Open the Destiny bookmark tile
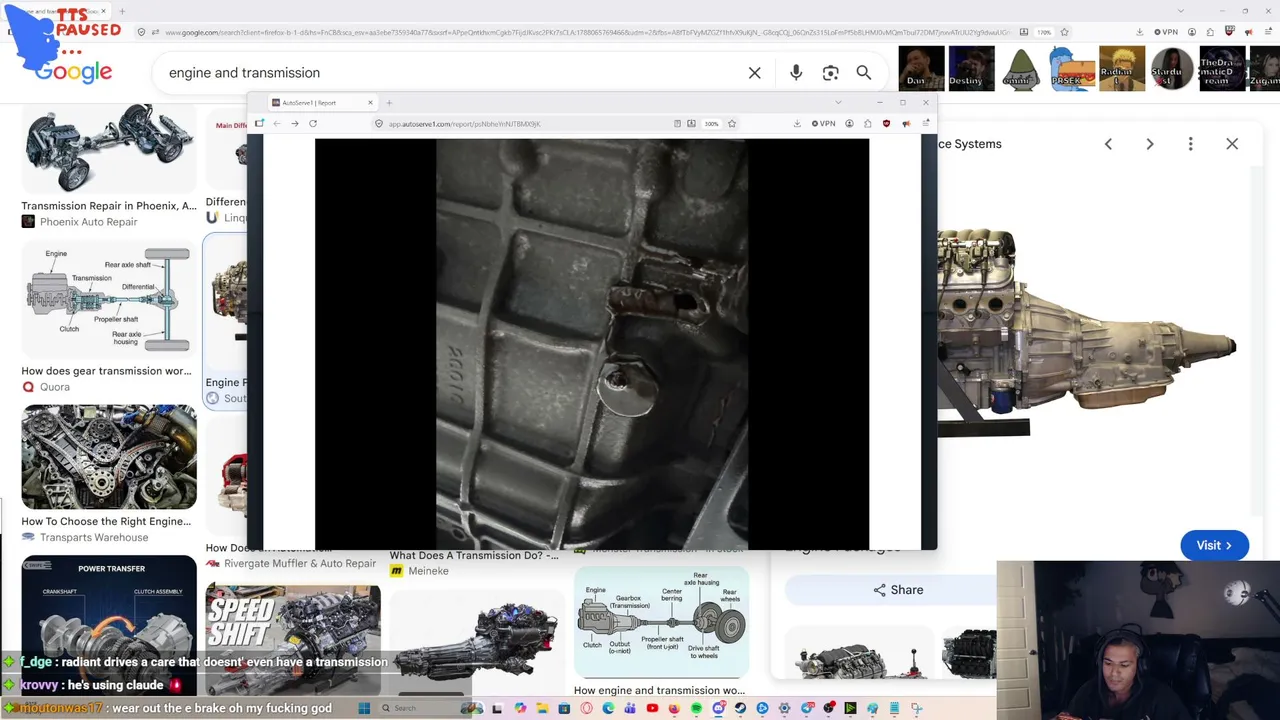The height and width of the screenshot is (720, 1280). click(971, 69)
